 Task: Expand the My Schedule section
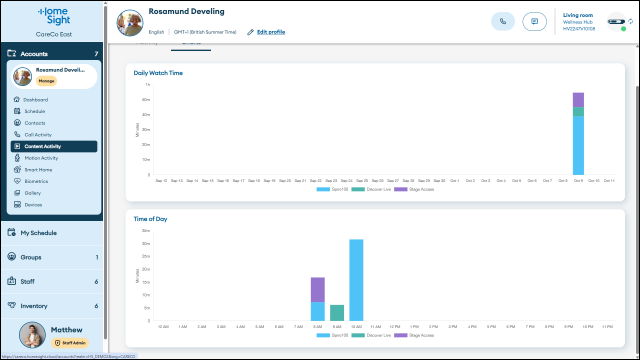click(x=52, y=233)
